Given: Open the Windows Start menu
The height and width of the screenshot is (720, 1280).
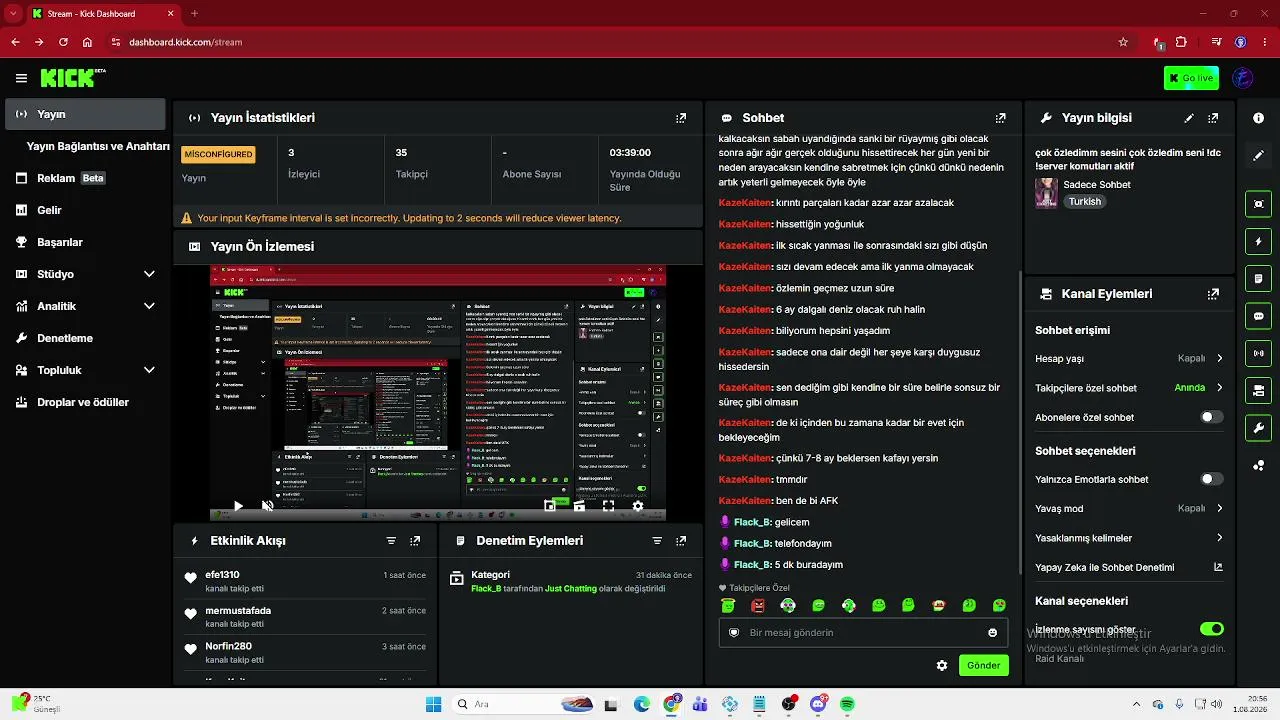Looking at the screenshot, I should [x=433, y=704].
